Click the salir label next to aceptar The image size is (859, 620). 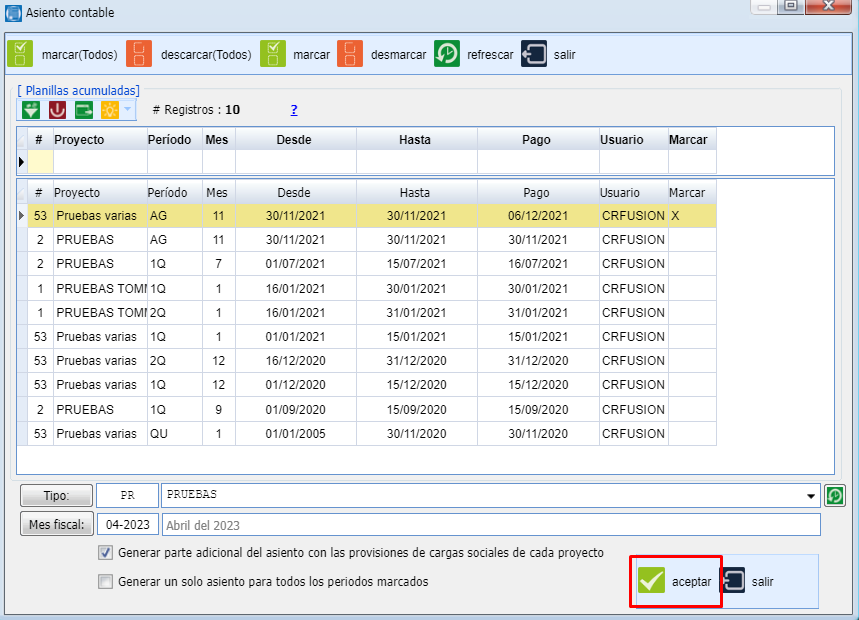coord(762,582)
